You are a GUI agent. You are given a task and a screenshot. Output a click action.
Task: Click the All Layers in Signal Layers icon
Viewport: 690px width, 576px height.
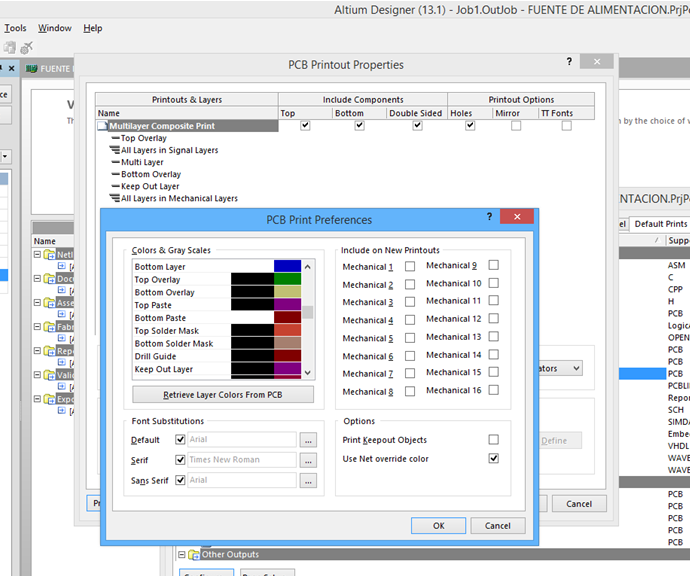(x=114, y=150)
